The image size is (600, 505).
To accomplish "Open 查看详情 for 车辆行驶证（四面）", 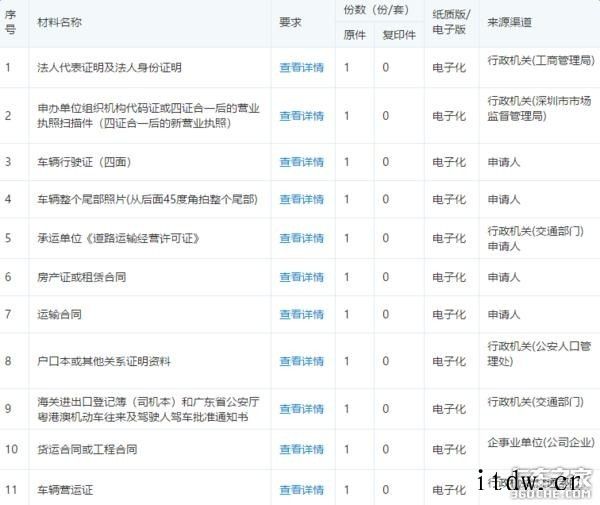I will [x=302, y=162].
